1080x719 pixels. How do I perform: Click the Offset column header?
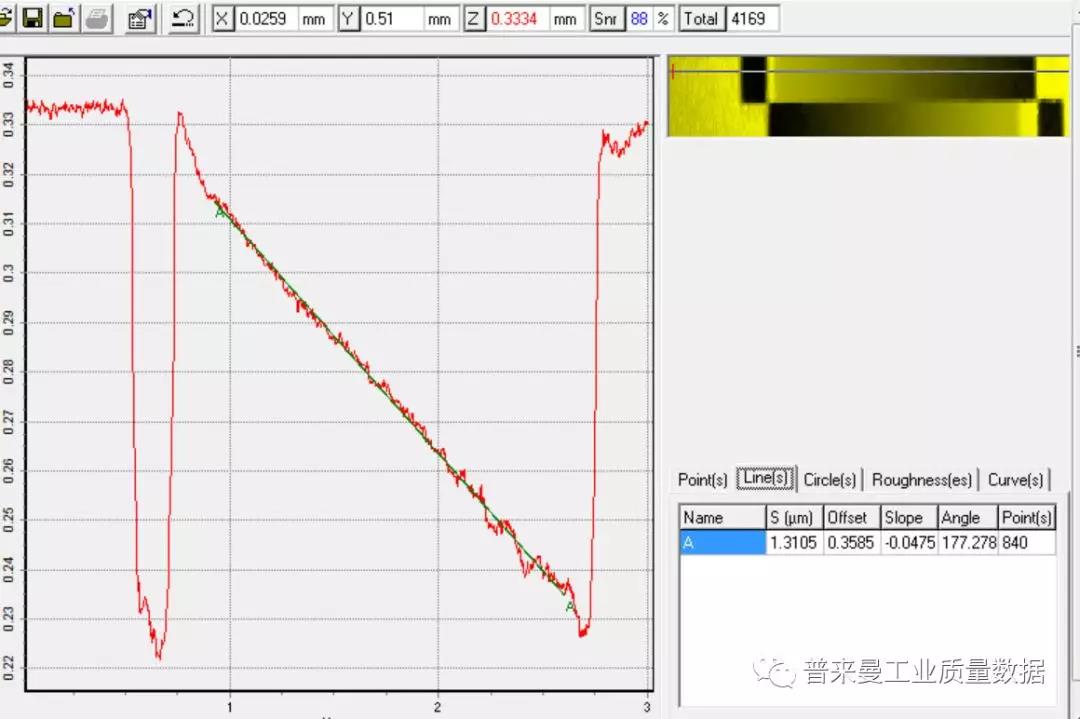pos(852,517)
